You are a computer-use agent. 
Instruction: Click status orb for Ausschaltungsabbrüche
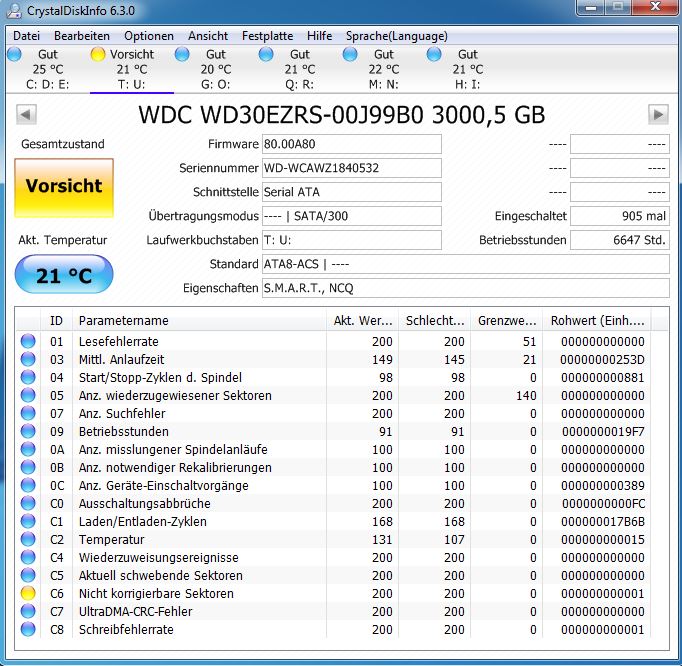pos(28,503)
